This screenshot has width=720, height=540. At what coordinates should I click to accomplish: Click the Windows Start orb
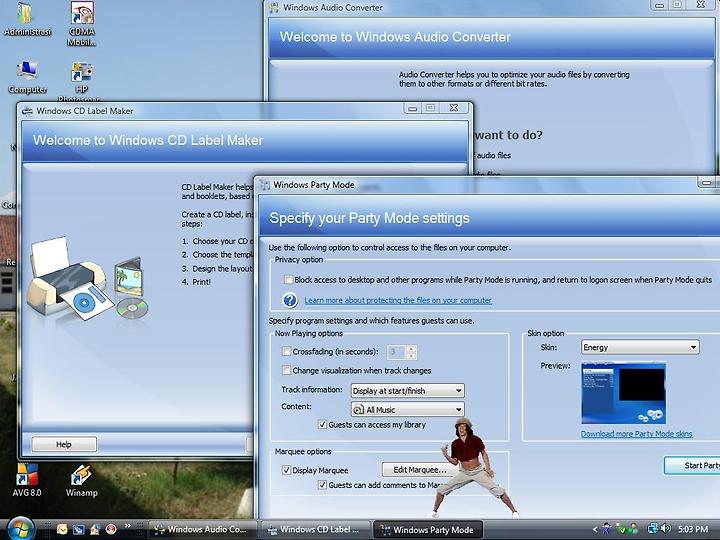pyautogui.click(x=21, y=529)
